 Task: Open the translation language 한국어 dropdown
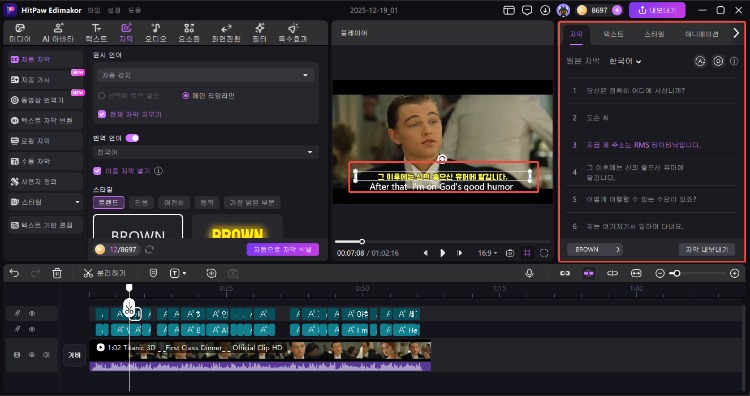pyautogui.click(x=206, y=152)
